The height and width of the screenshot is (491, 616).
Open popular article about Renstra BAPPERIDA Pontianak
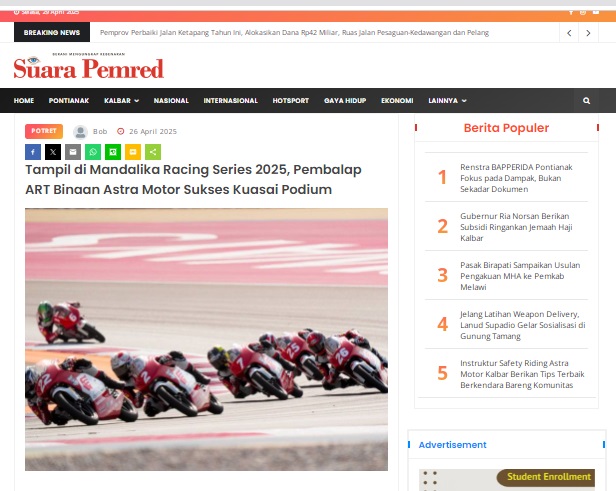point(516,178)
